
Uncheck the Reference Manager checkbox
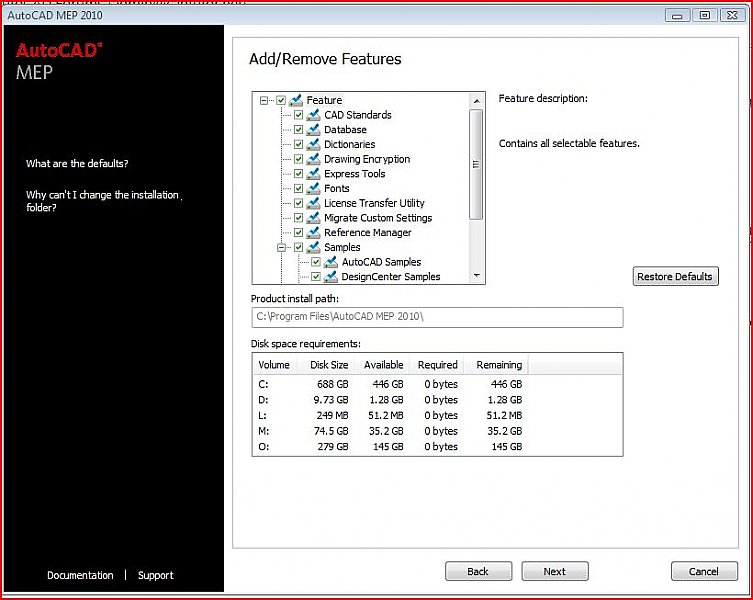coord(298,233)
